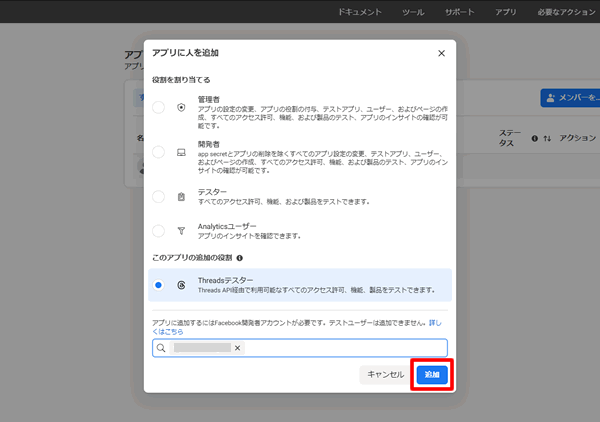The width and height of the screenshot is (600, 422).
Task: Click the info icon beside ステータス column
Action: pos(535,139)
